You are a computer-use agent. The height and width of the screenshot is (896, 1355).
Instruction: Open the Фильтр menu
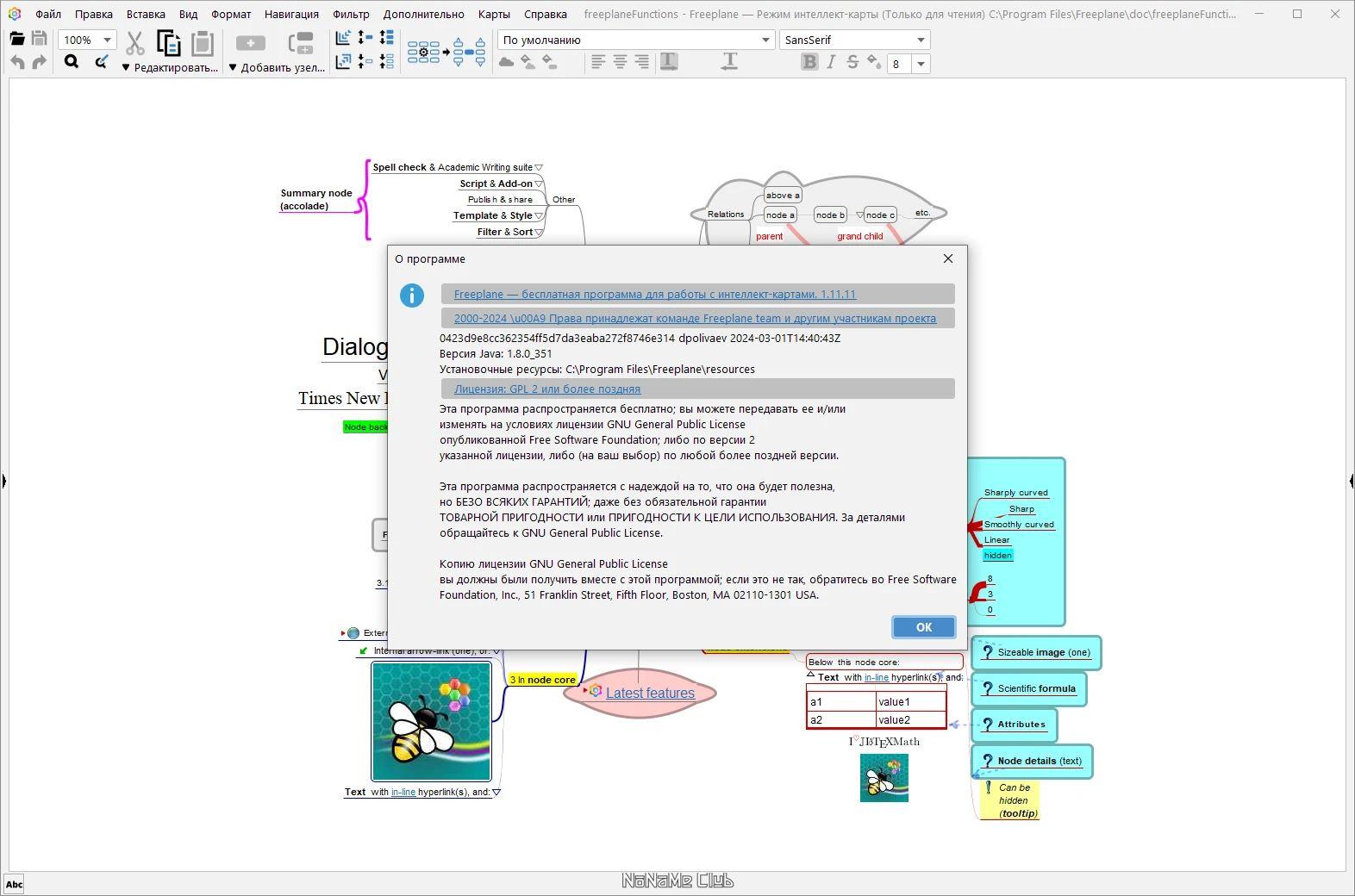click(351, 14)
